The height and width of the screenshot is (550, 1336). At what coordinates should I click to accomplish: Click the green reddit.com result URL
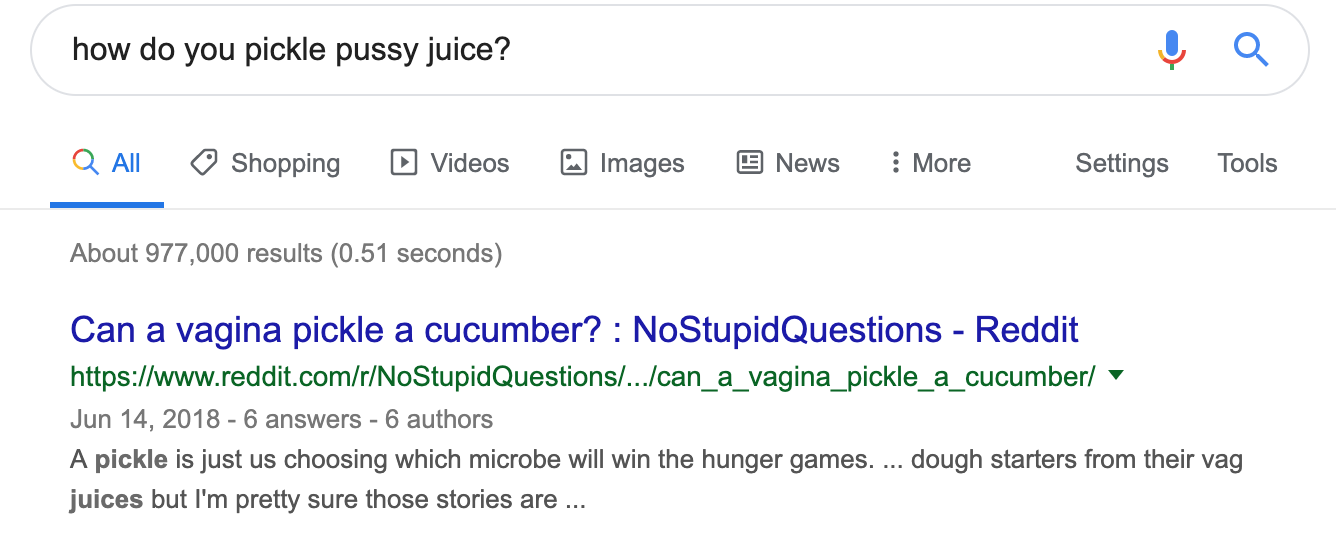(x=582, y=377)
